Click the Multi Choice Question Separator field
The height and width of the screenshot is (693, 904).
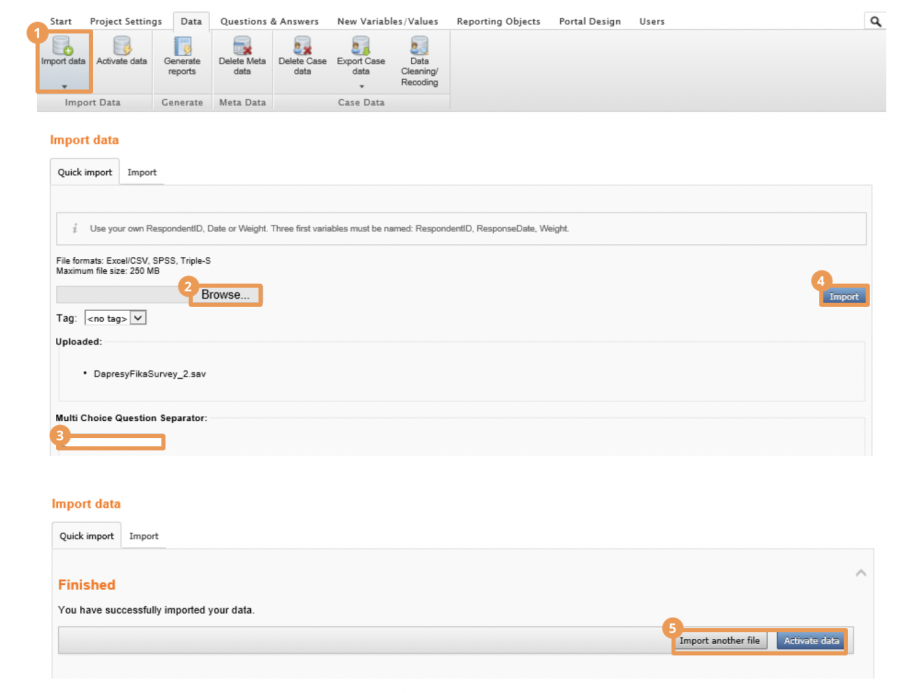[111, 442]
